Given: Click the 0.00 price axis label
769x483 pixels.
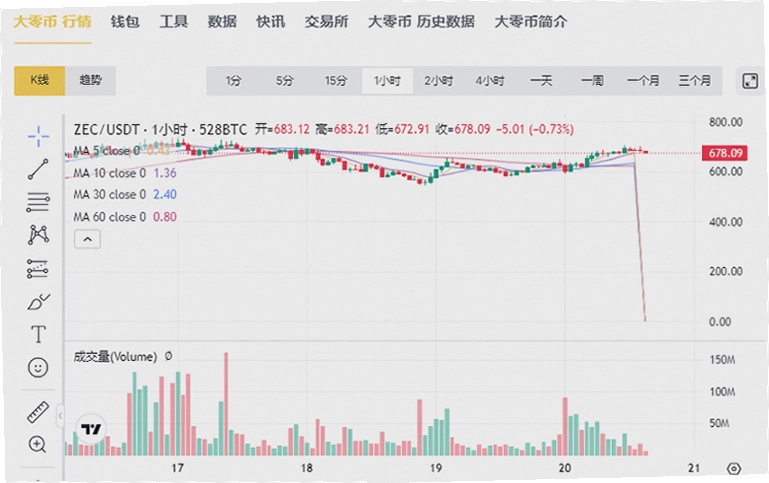Looking at the screenshot, I should pyautogui.click(x=720, y=322).
